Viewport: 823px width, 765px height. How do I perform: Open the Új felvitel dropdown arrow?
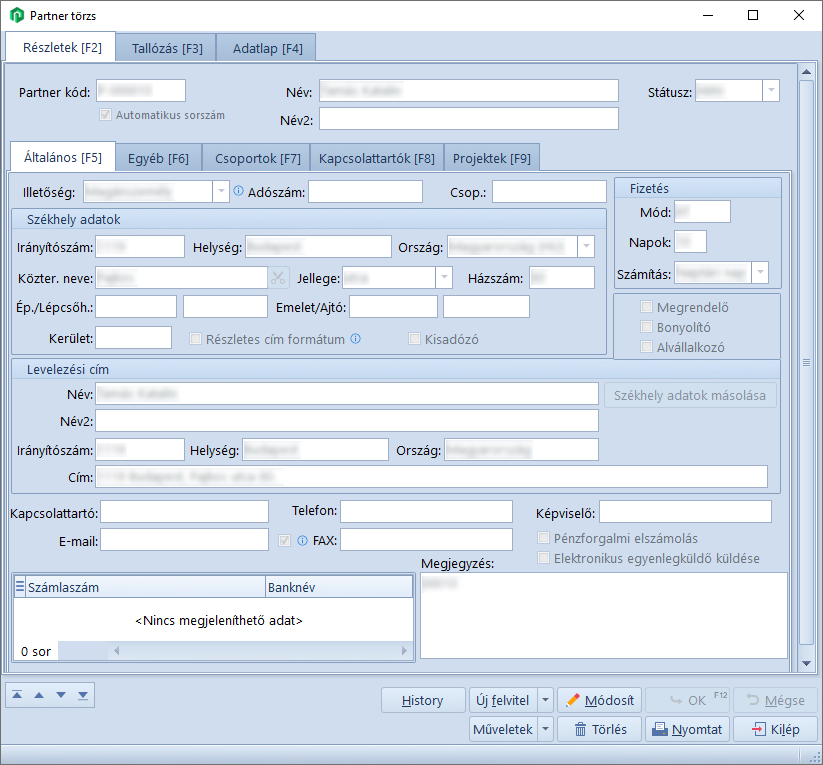pyautogui.click(x=545, y=700)
